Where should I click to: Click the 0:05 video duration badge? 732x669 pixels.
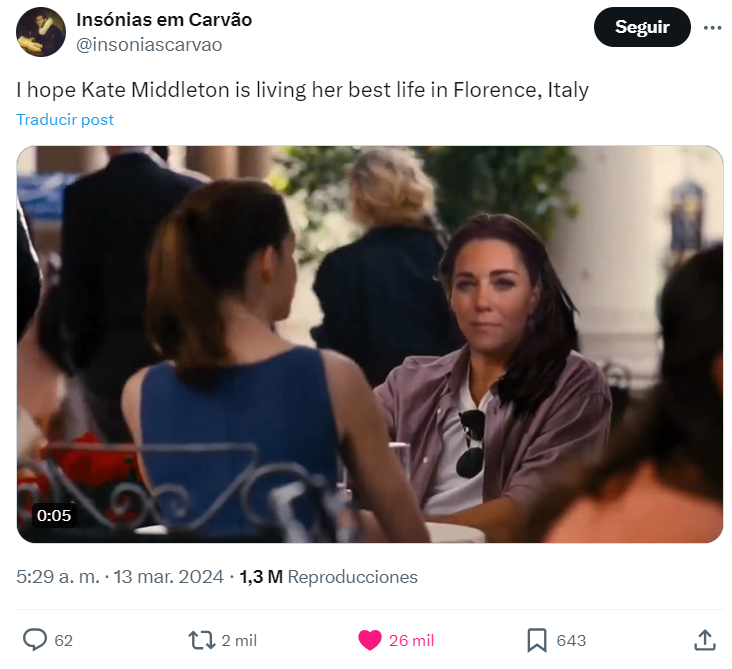54,515
